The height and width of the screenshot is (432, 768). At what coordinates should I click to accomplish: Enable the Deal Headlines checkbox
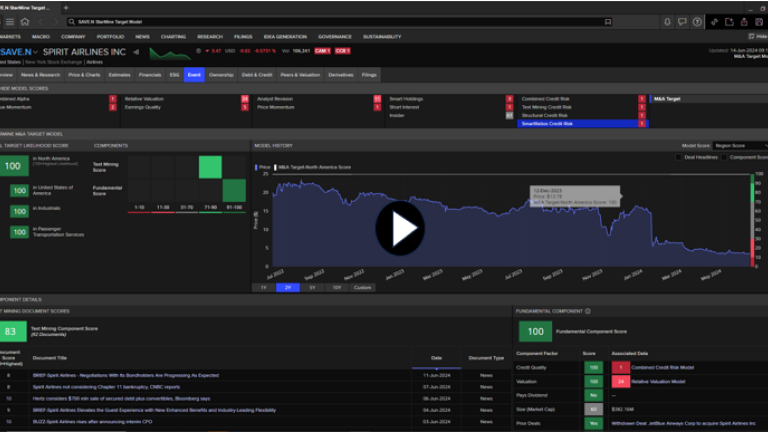click(x=678, y=156)
